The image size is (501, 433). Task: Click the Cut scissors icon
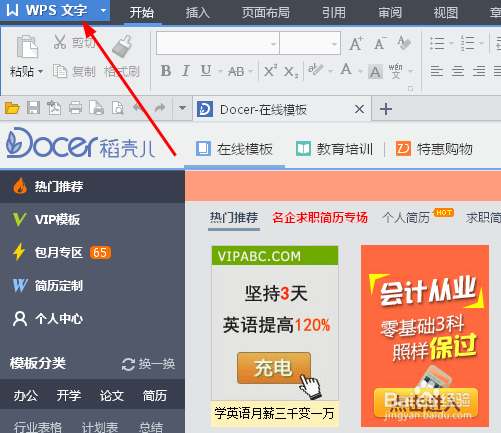(x=60, y=42)
